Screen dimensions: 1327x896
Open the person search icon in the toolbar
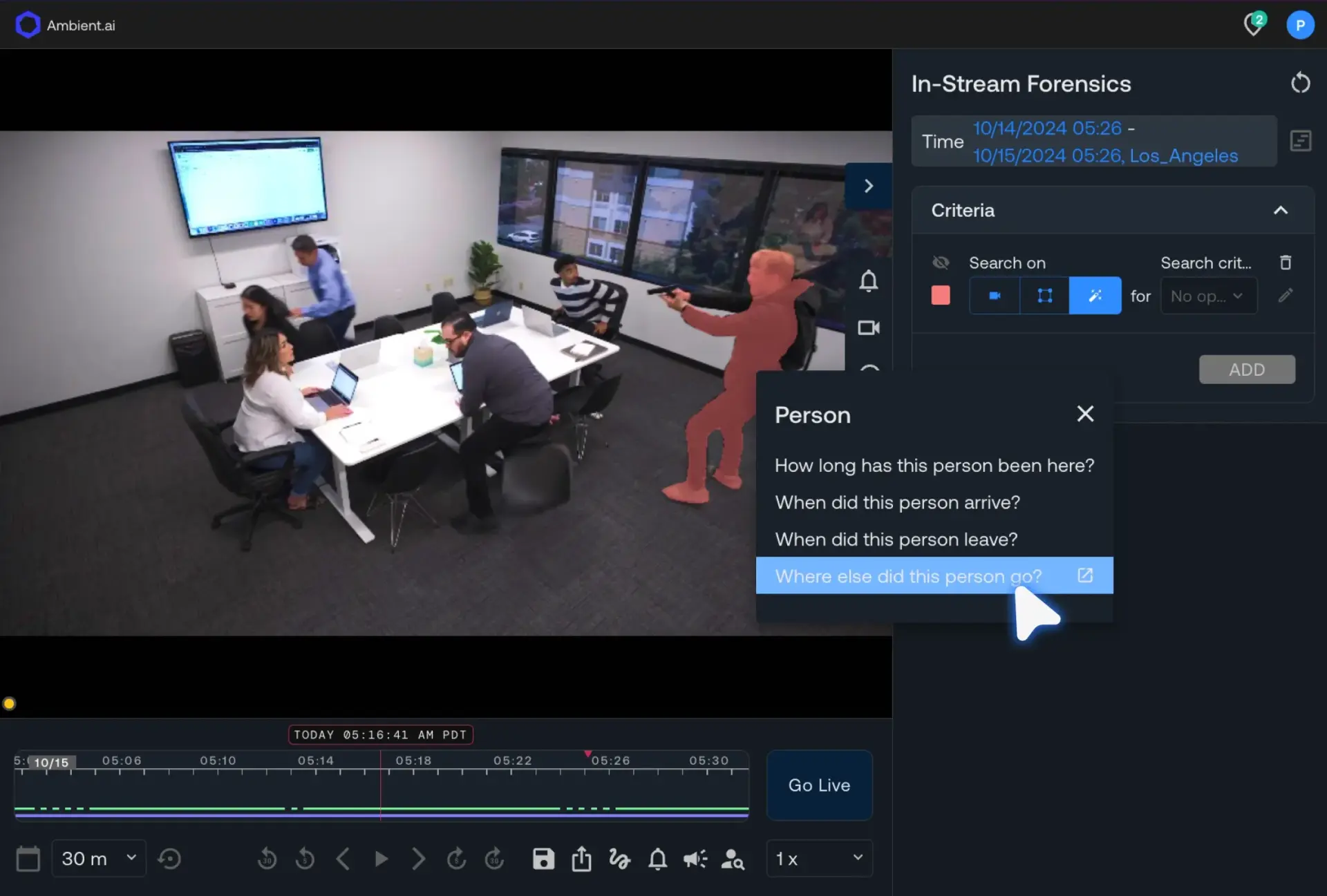click(x=733, y=859)
